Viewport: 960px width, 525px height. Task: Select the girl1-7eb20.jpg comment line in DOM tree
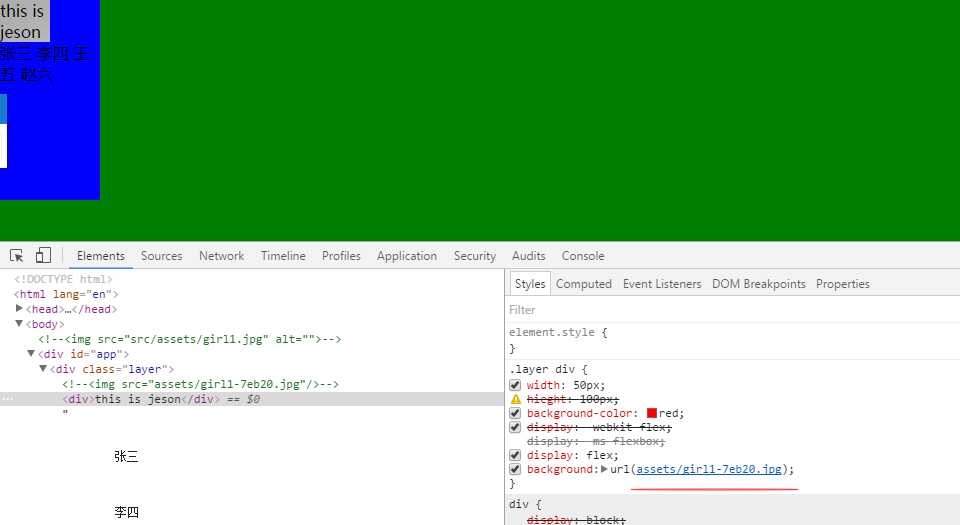point(200,384)
